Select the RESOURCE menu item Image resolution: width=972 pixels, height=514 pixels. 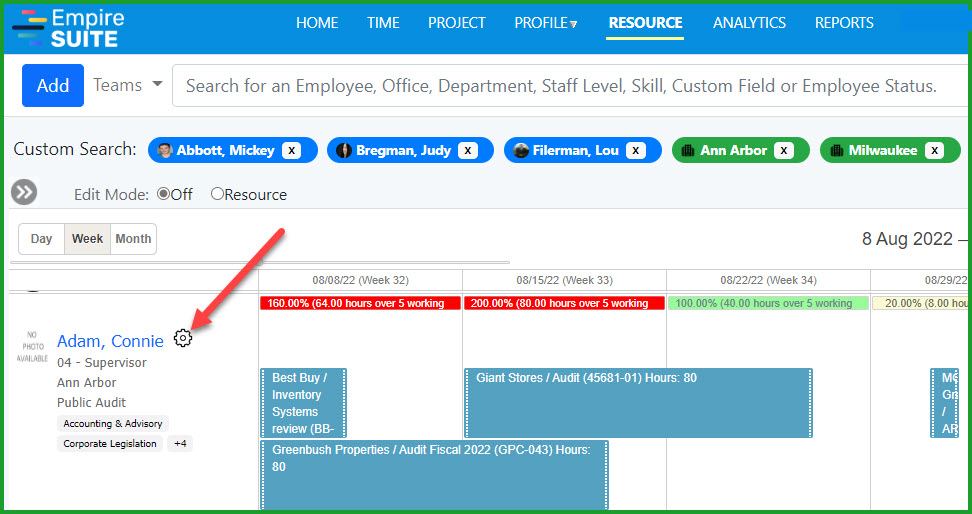[645, 23]
